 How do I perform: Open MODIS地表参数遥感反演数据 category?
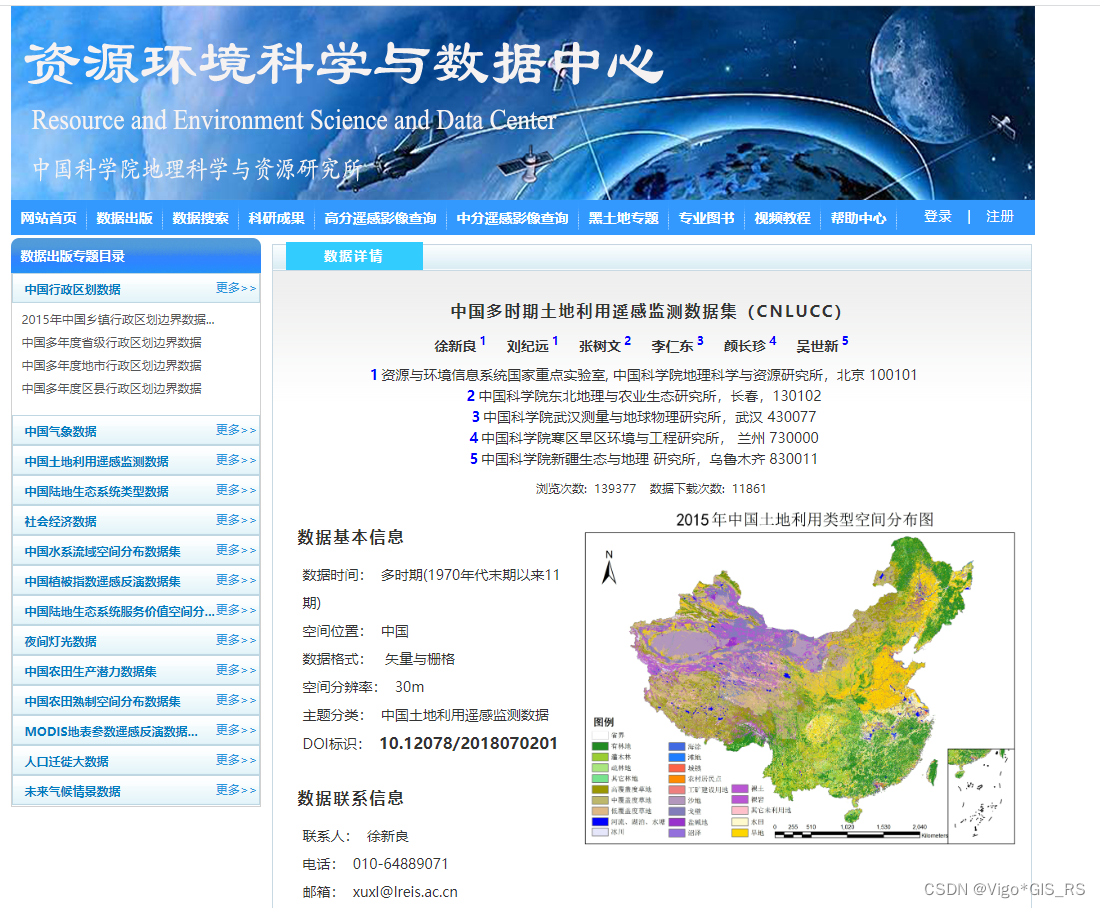(x=111, y=732)
